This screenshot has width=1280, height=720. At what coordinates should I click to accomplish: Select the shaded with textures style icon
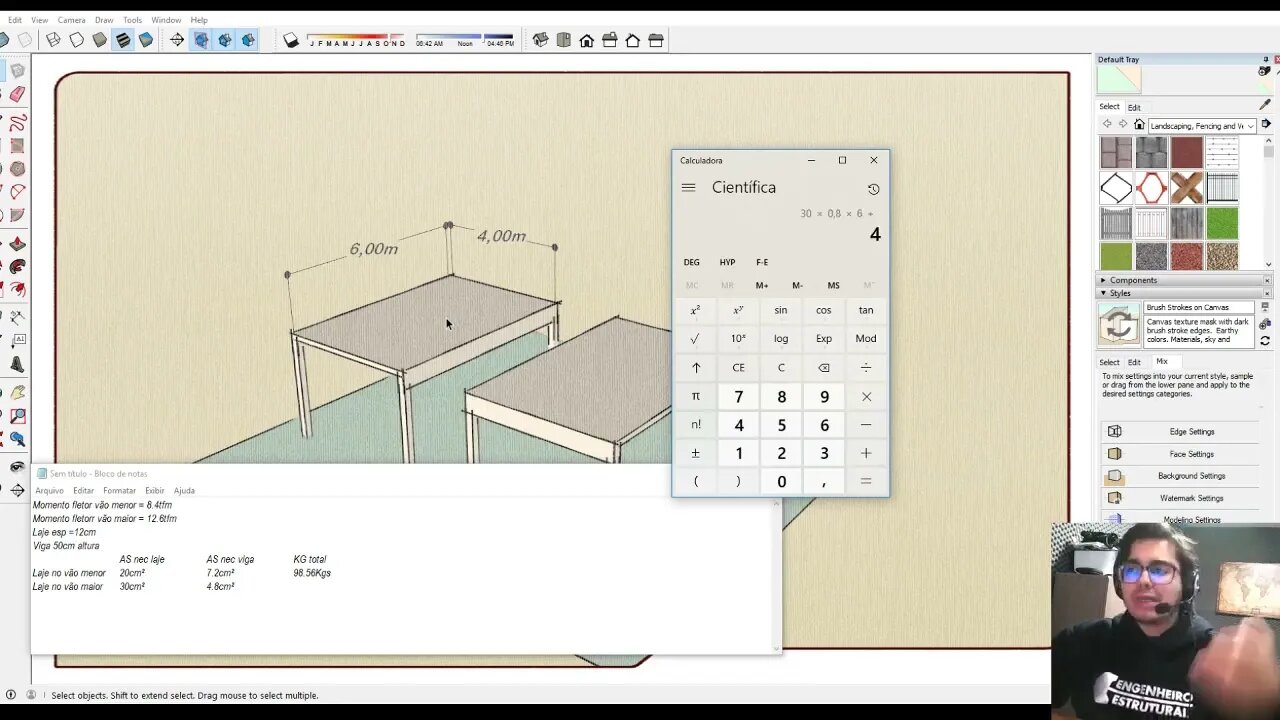123,40
